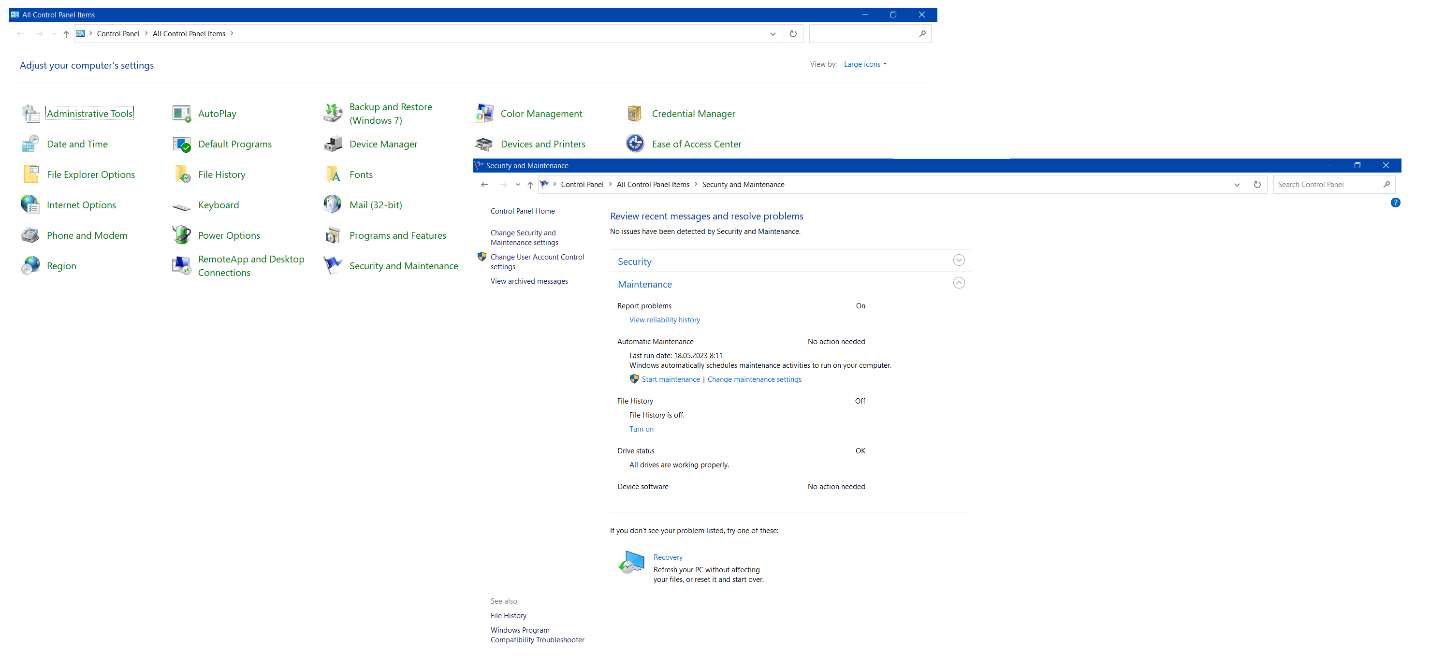Open the Internet Options icon
Screen dimensions: 1430x666
pos(30,205)
